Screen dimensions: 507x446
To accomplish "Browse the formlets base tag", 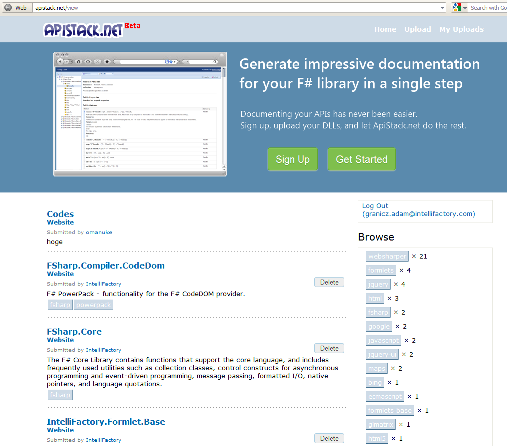I will [390, 410].
